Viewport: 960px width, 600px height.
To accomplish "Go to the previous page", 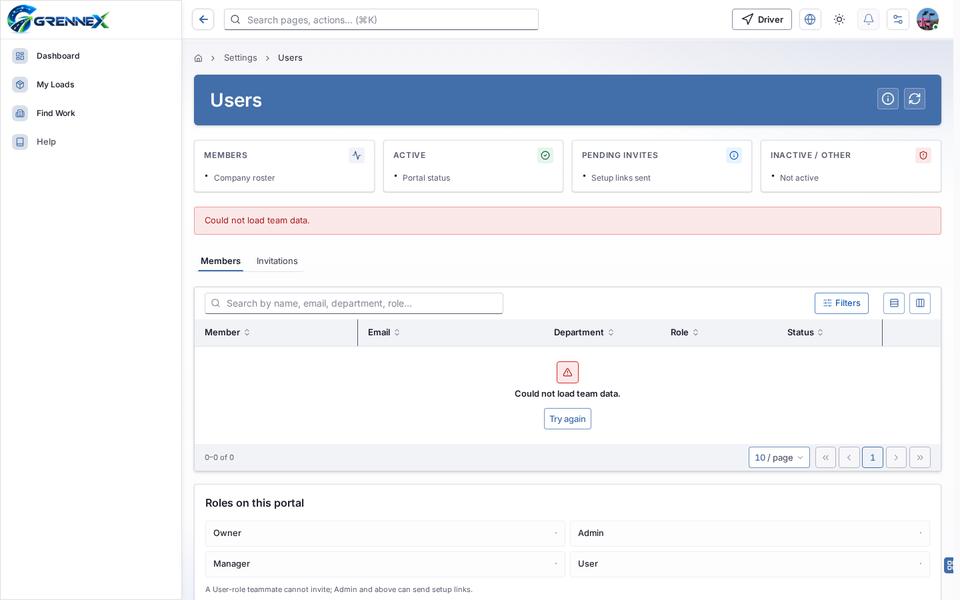I will tap(849, 457).
